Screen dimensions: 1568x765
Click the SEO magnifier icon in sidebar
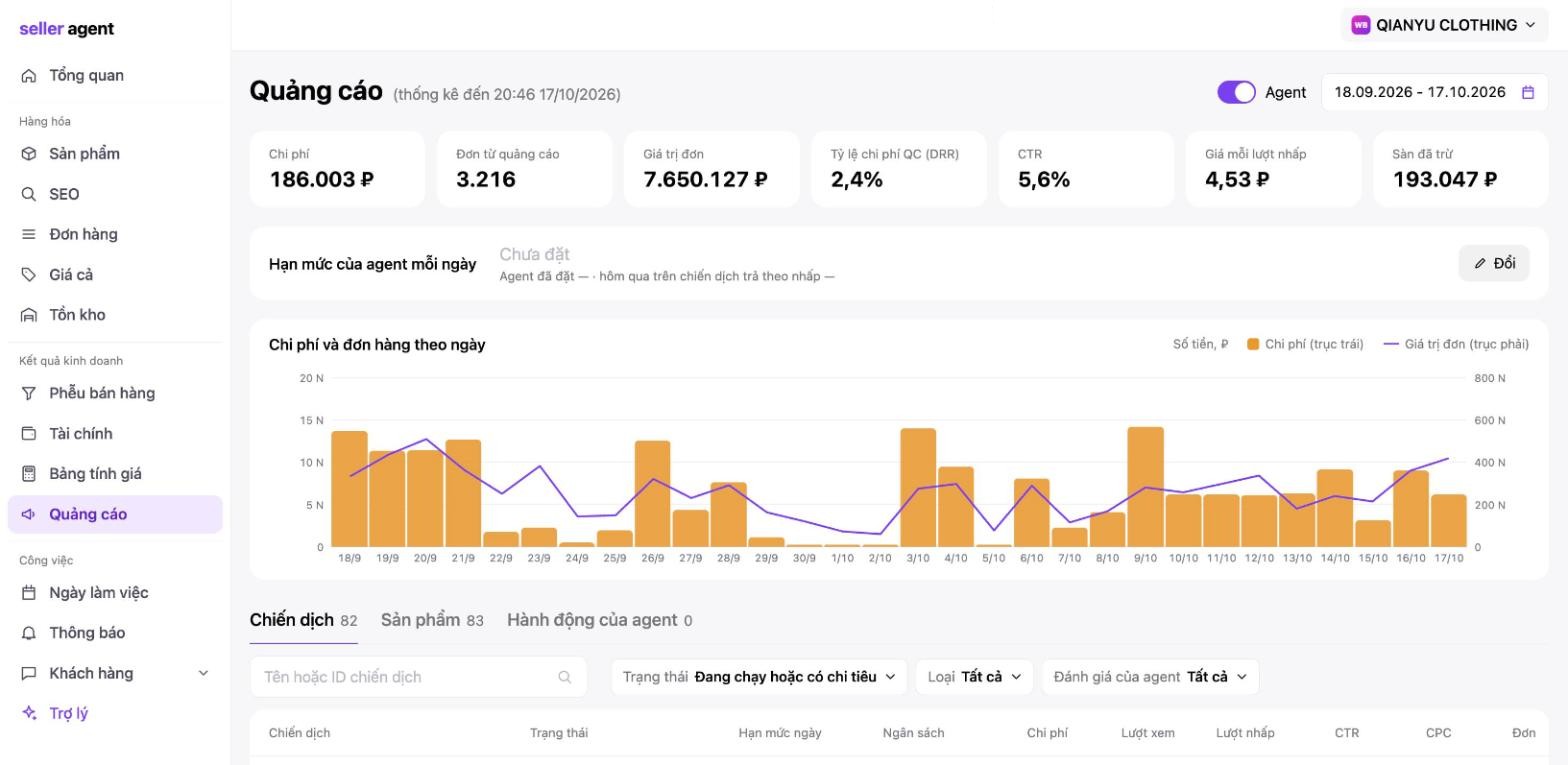point(29,194)
